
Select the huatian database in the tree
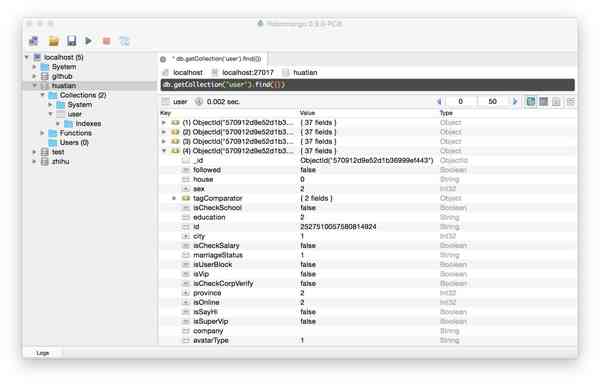point(64,85)
